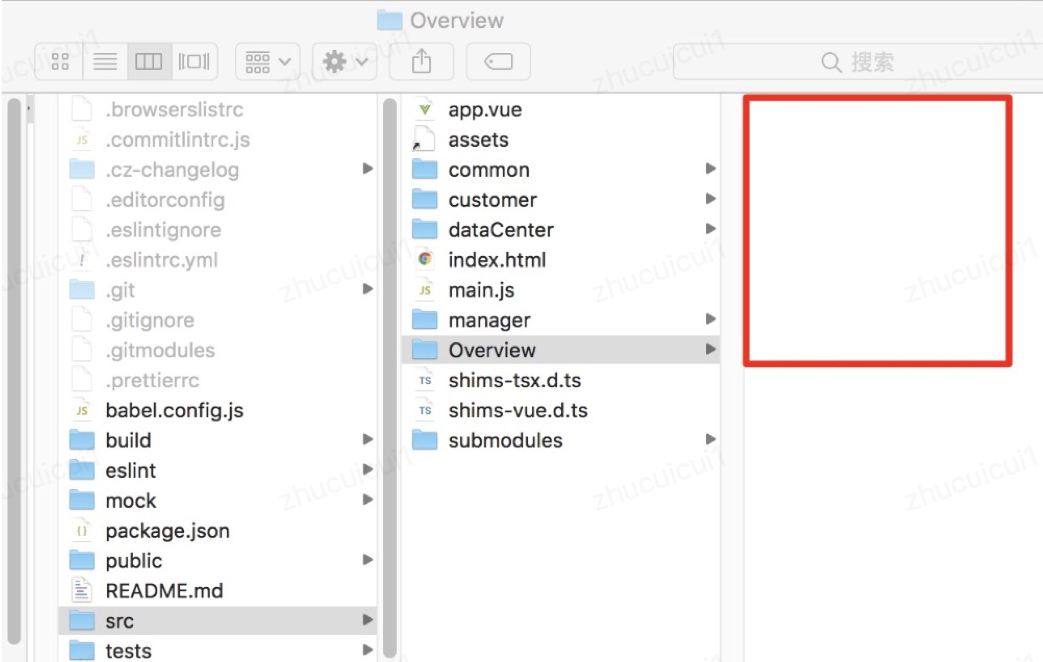Select the babel.config.js file

pos(174,411)
